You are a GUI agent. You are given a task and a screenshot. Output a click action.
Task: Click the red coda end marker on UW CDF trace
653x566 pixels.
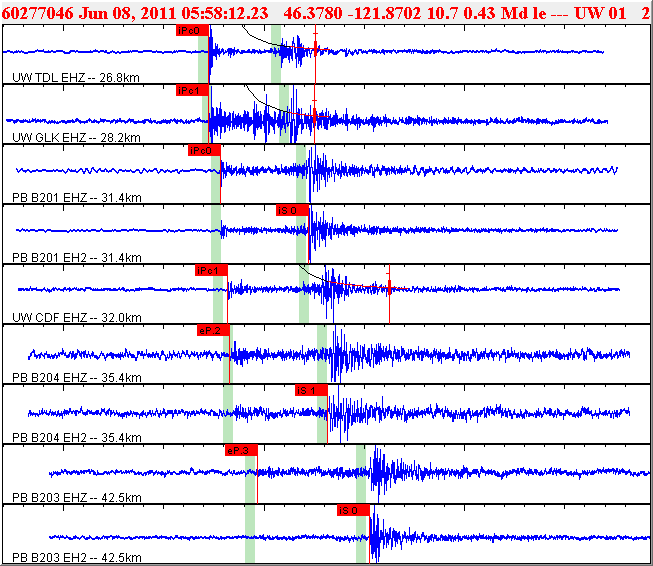pos(389,287)
